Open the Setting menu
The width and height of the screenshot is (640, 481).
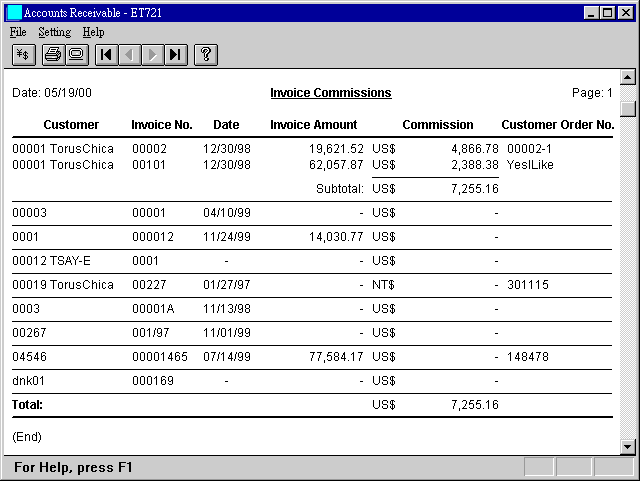(54, 32)
